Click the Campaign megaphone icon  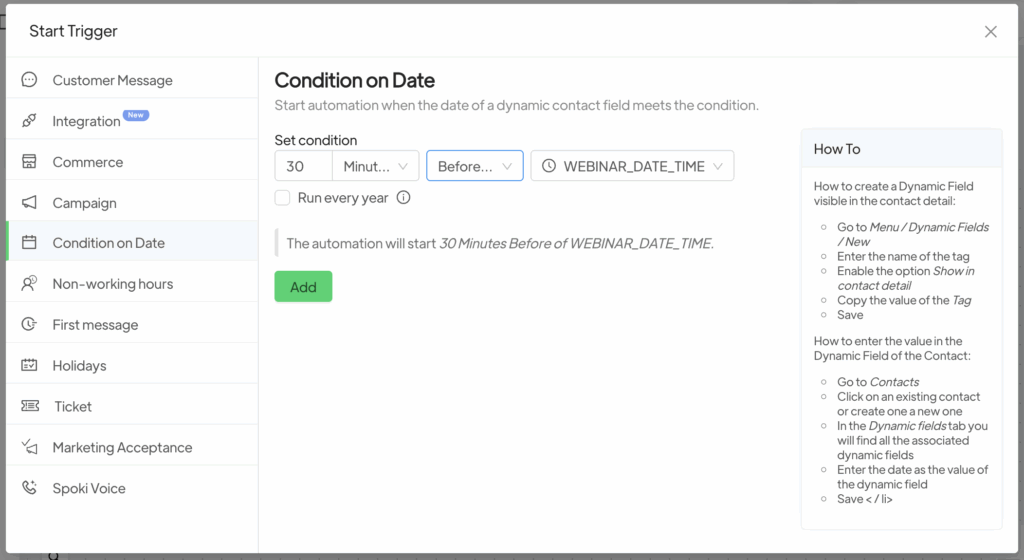coord(29,203)
